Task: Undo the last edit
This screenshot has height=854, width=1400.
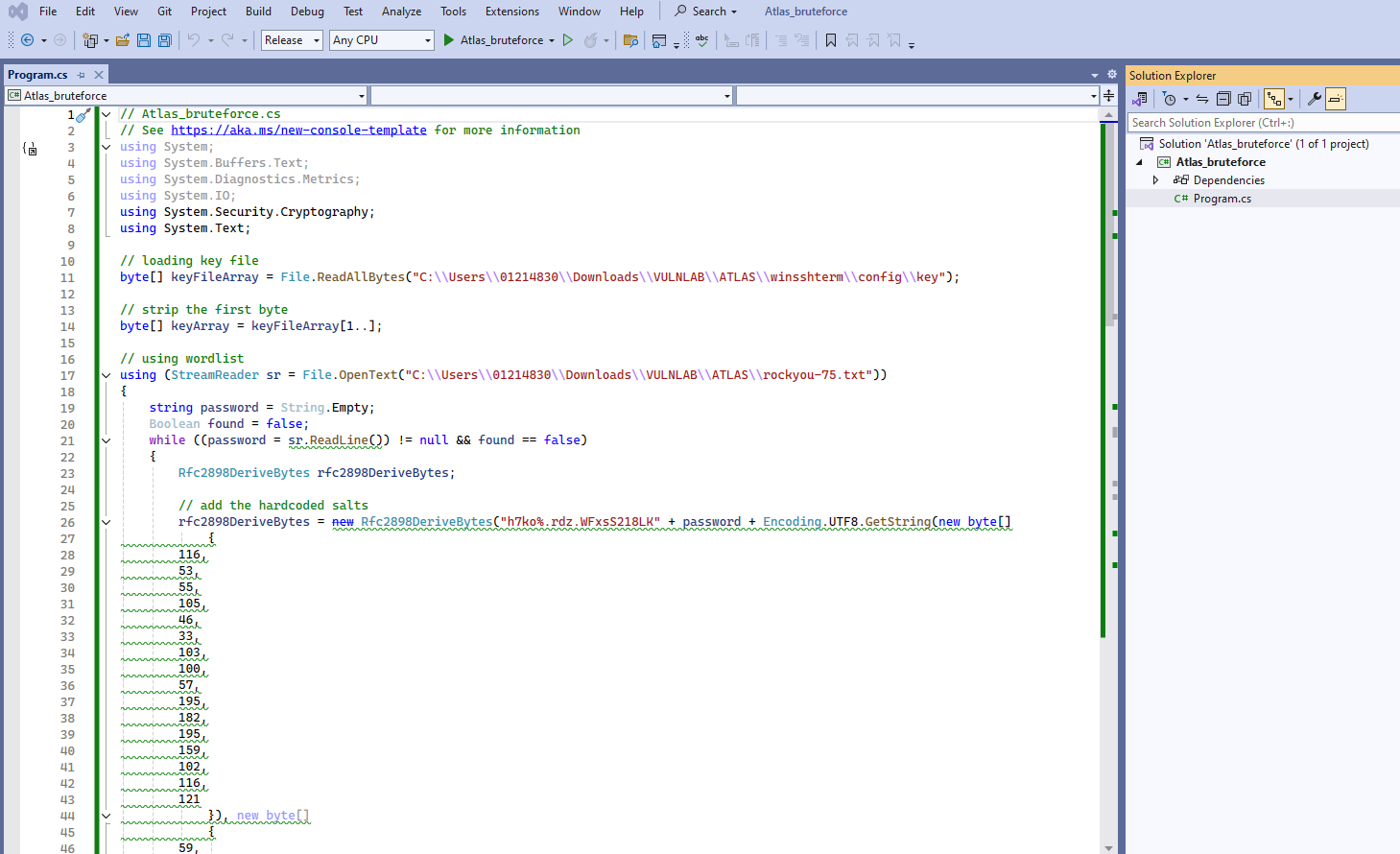Action: (x=194, y=40)
